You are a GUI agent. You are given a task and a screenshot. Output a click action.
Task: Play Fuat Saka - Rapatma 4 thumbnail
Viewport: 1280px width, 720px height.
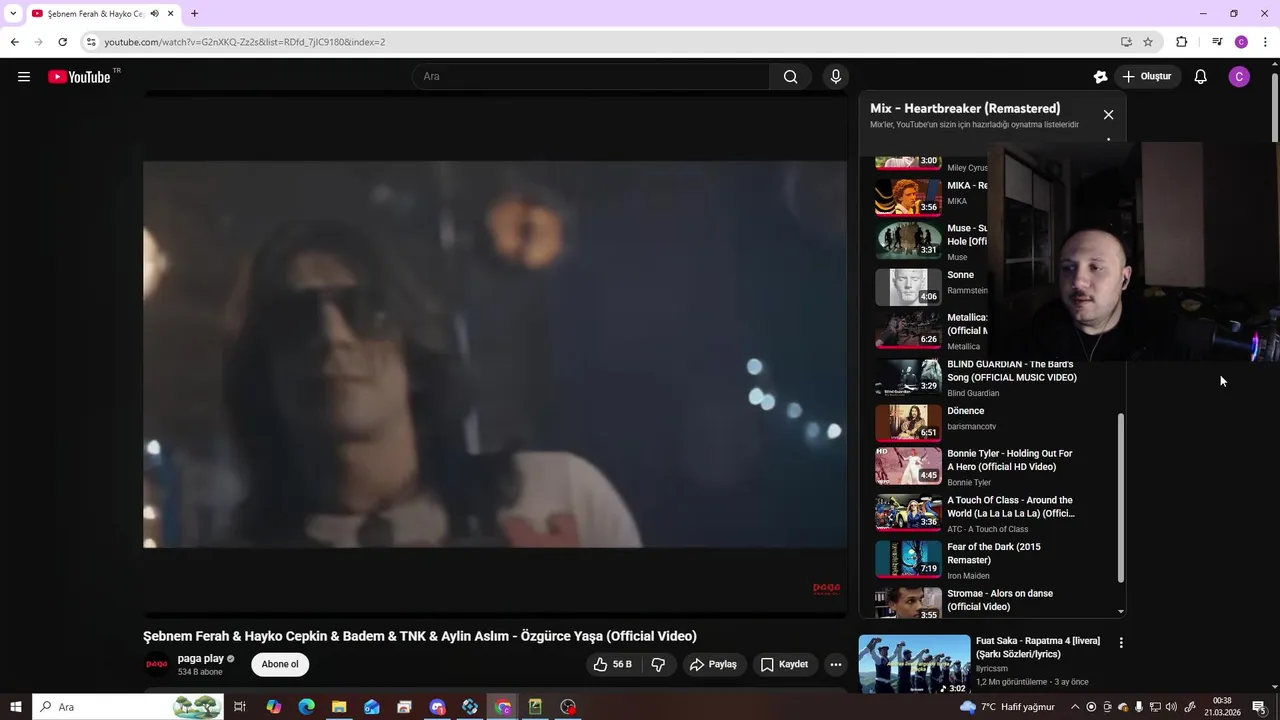tap(914, 664)
